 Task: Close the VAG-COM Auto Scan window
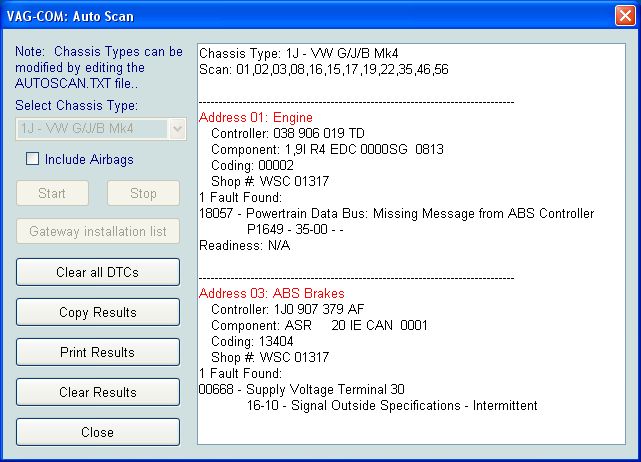point(625,16)
